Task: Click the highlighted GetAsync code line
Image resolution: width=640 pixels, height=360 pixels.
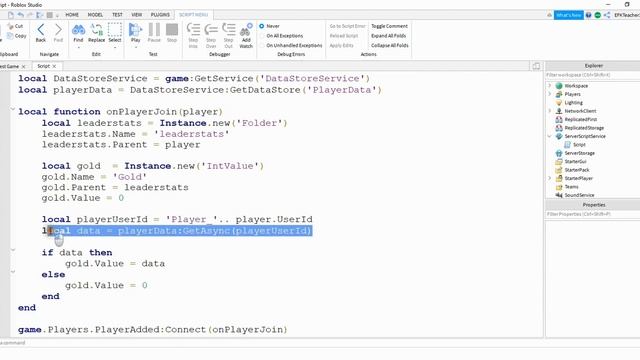Action: click(x=177, y=231)
